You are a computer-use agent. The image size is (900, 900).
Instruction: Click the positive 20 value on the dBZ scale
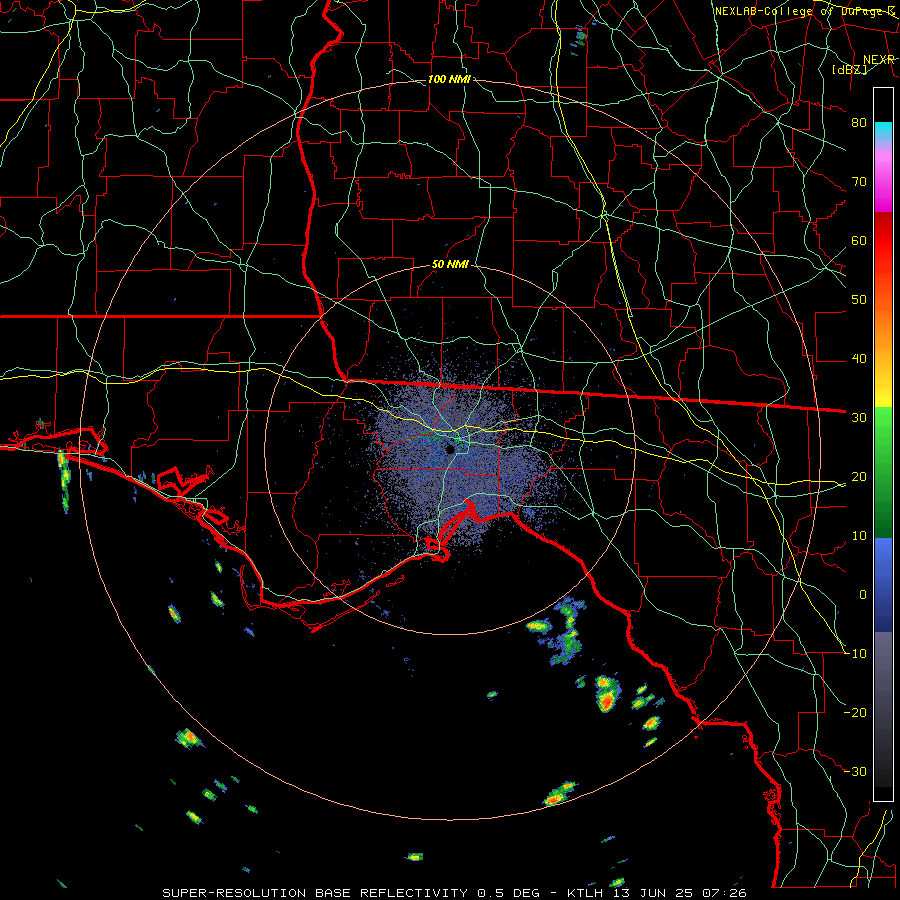click(x=859, y=477)
